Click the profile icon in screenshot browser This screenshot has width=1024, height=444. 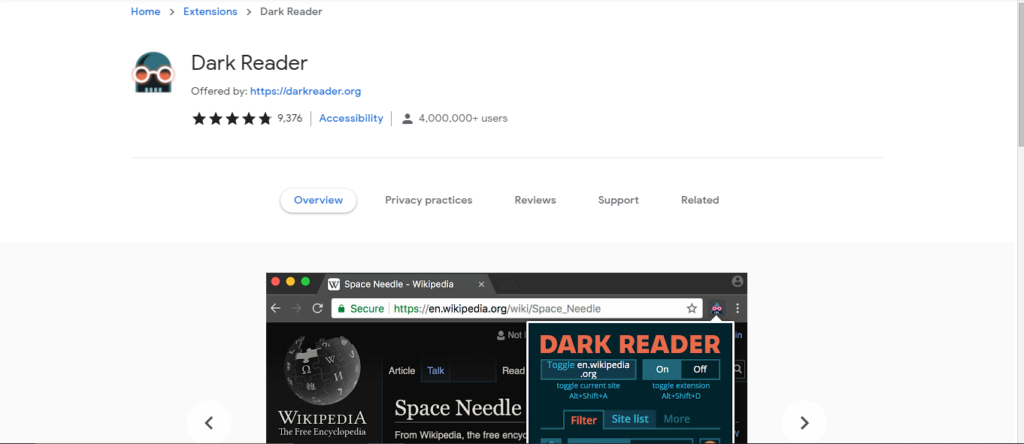(x=738, y=281)
